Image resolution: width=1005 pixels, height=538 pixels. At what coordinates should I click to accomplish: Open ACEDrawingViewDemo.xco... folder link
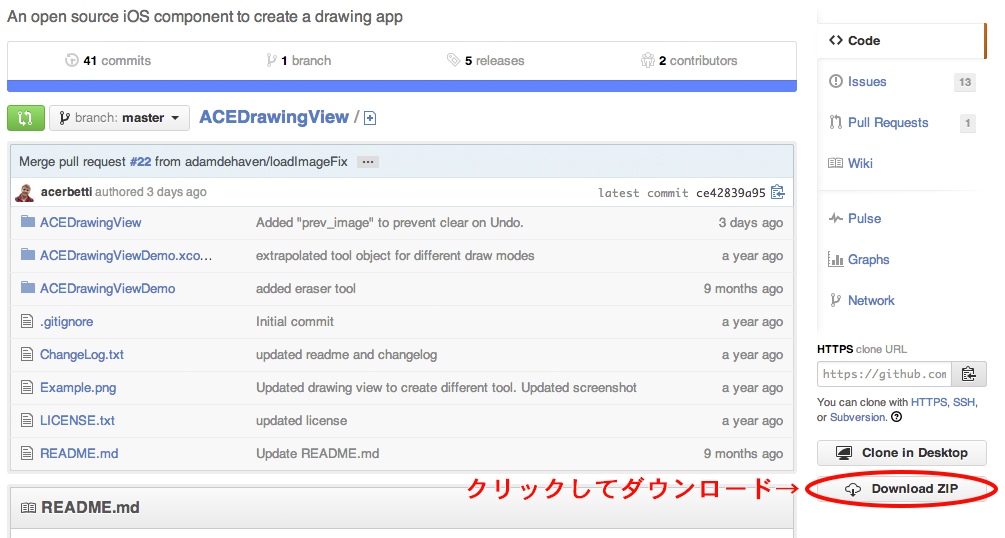[x=126, y=255]
